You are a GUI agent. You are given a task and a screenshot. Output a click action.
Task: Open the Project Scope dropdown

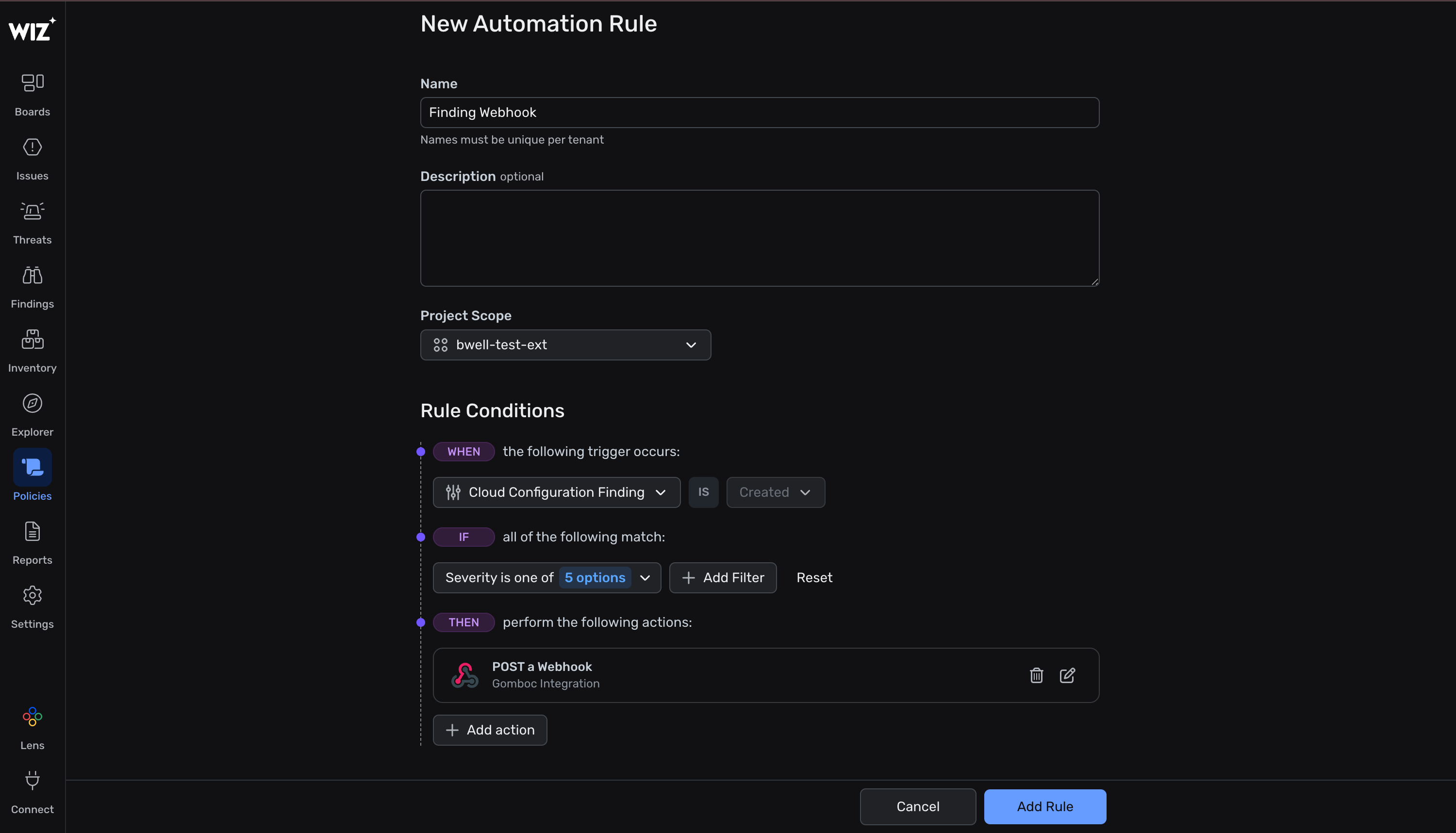pyautogui.click(x=565, y=345)
